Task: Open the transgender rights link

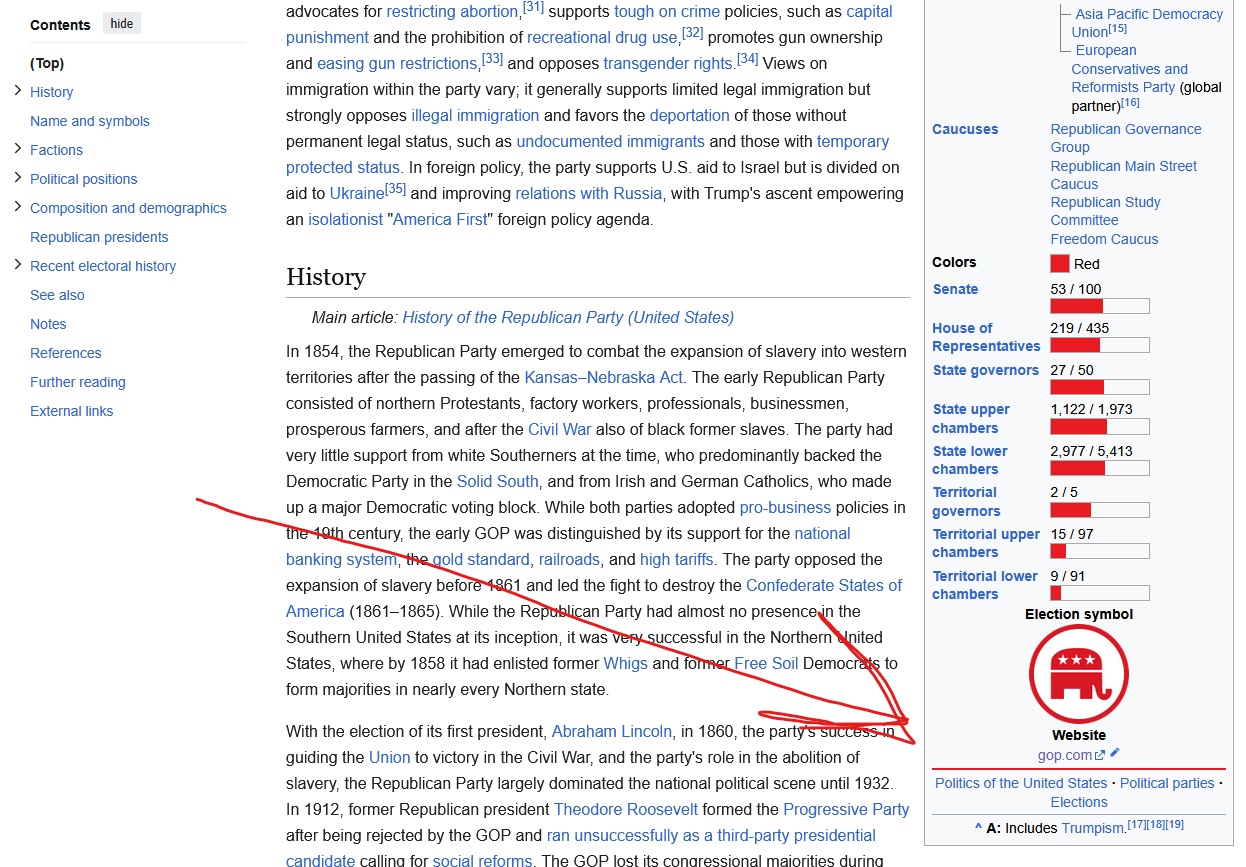Action: pyautogui.click(x=667, y=63)
